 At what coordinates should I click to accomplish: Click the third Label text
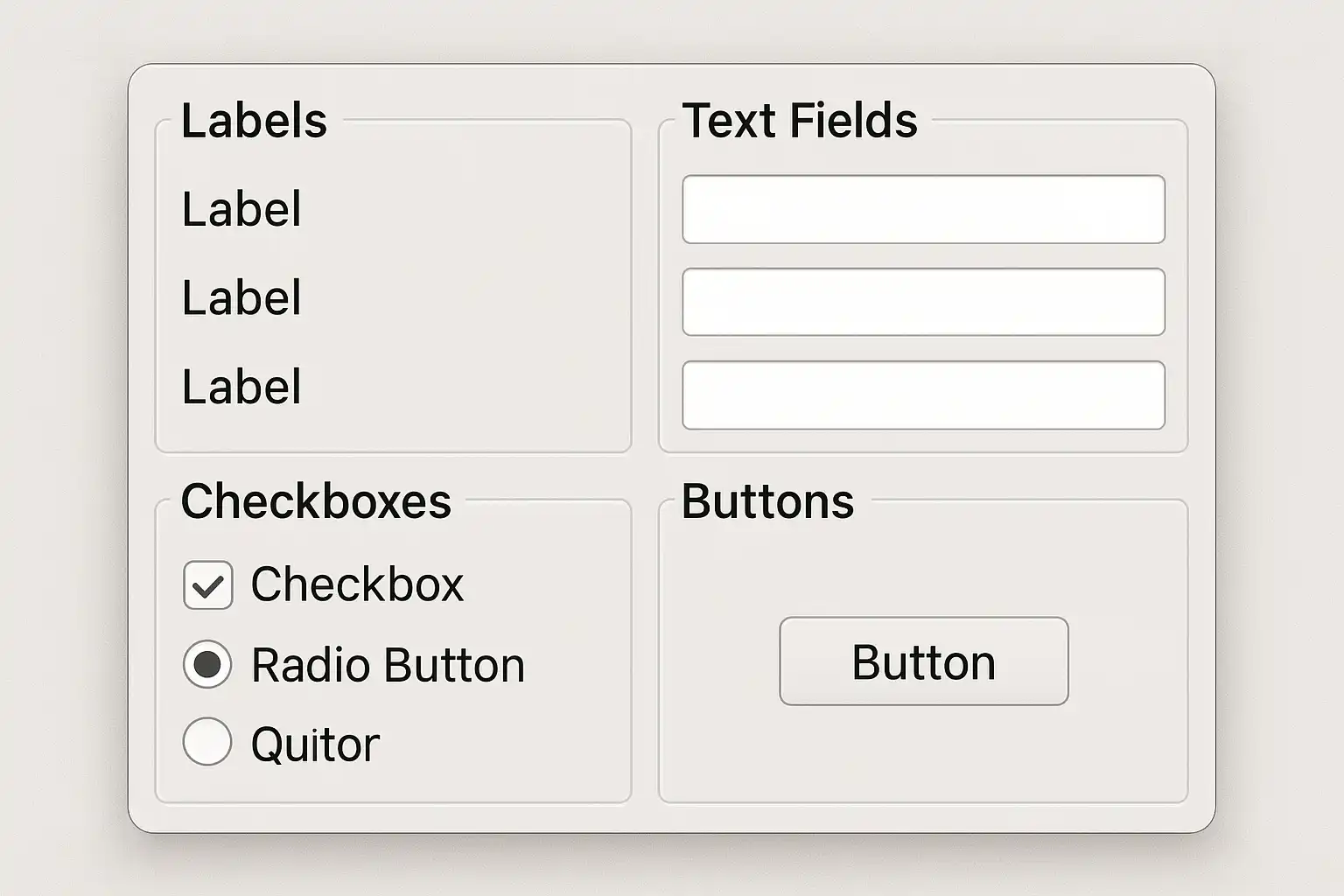pos(241,387)
